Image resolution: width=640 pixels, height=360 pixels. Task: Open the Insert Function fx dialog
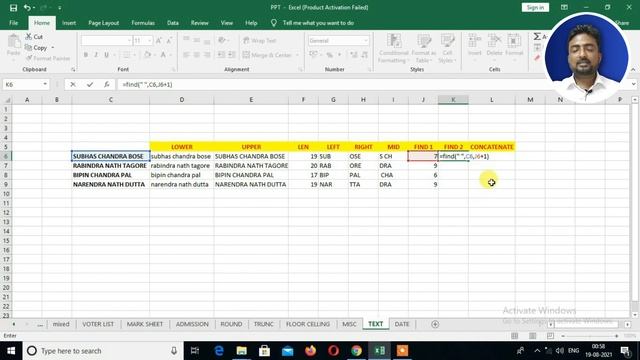point(107,84)
